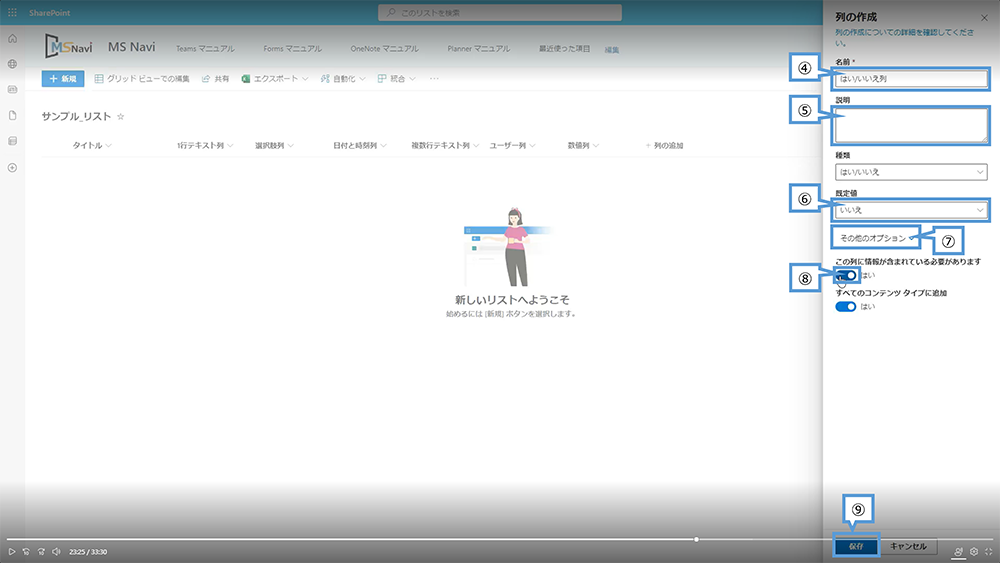1000x563 pixels.
Task: Close the 列の作成 panel
Action: click(x=984, y=18)
